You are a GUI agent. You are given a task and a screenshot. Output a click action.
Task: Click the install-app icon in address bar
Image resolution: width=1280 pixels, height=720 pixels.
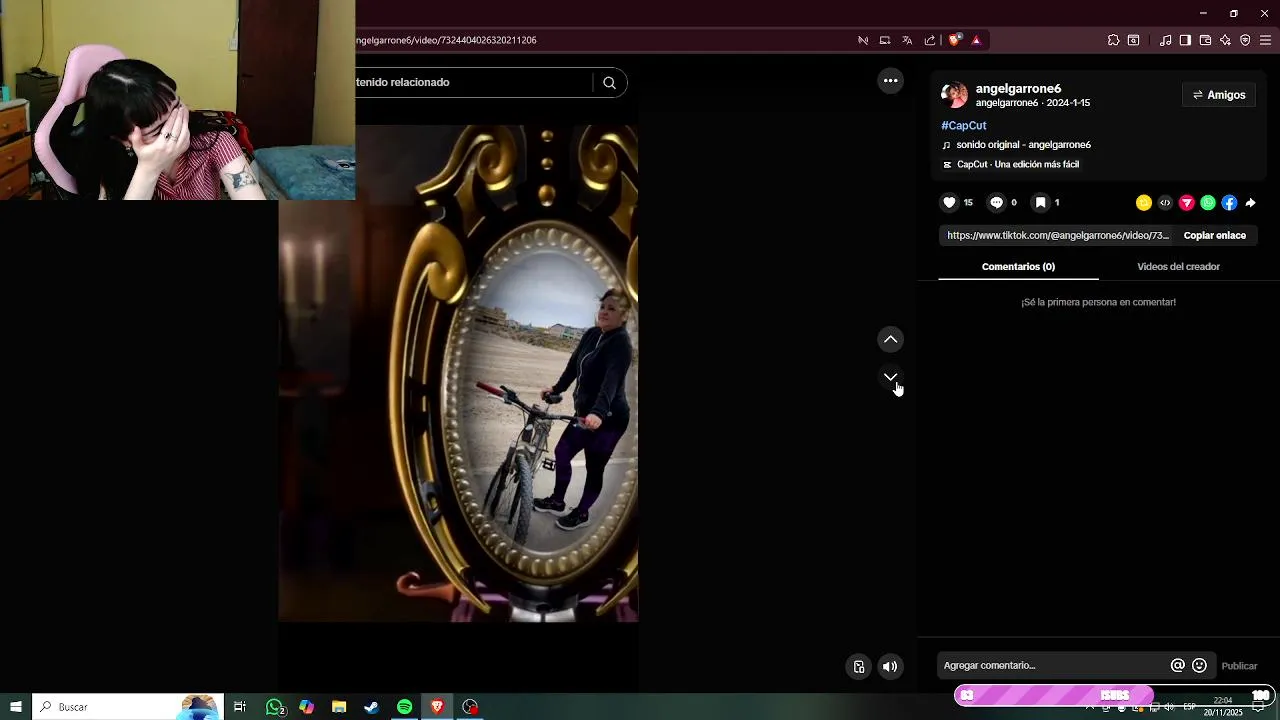tap(885, 40)
